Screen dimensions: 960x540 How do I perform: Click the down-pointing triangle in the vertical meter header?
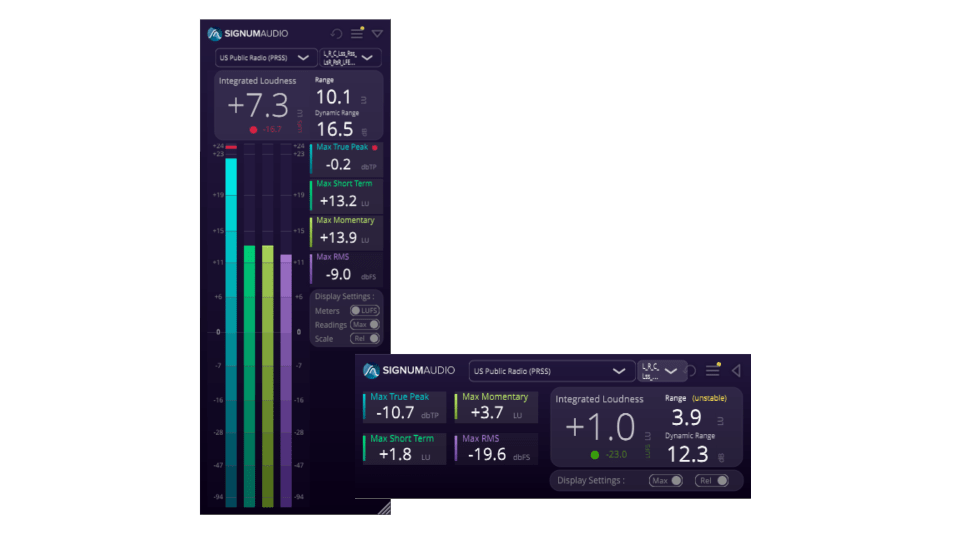(377, 33)
